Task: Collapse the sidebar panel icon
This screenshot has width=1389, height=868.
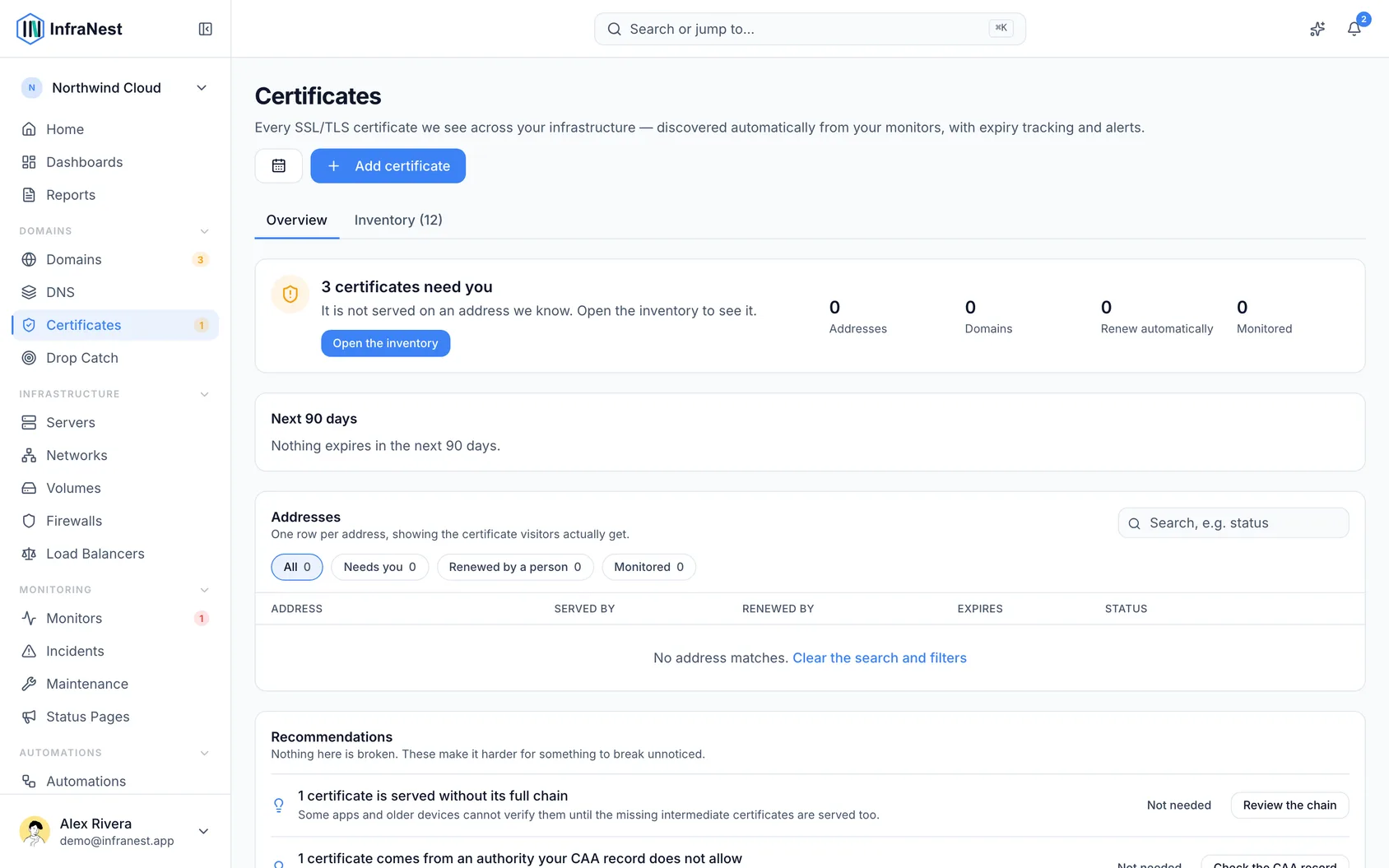Action: (x=206, y=29)
